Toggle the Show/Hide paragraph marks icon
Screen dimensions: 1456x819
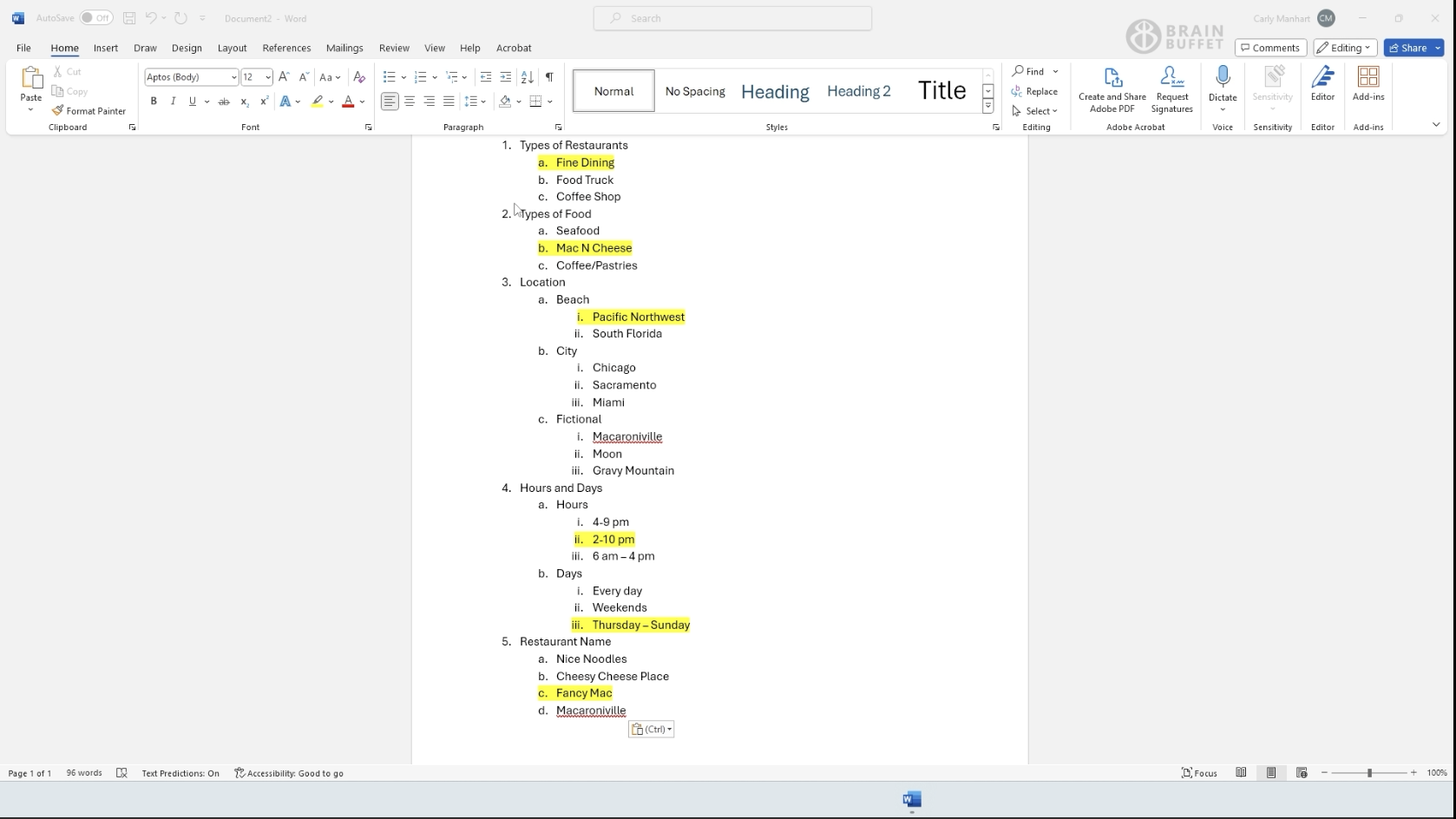[549, 77]
